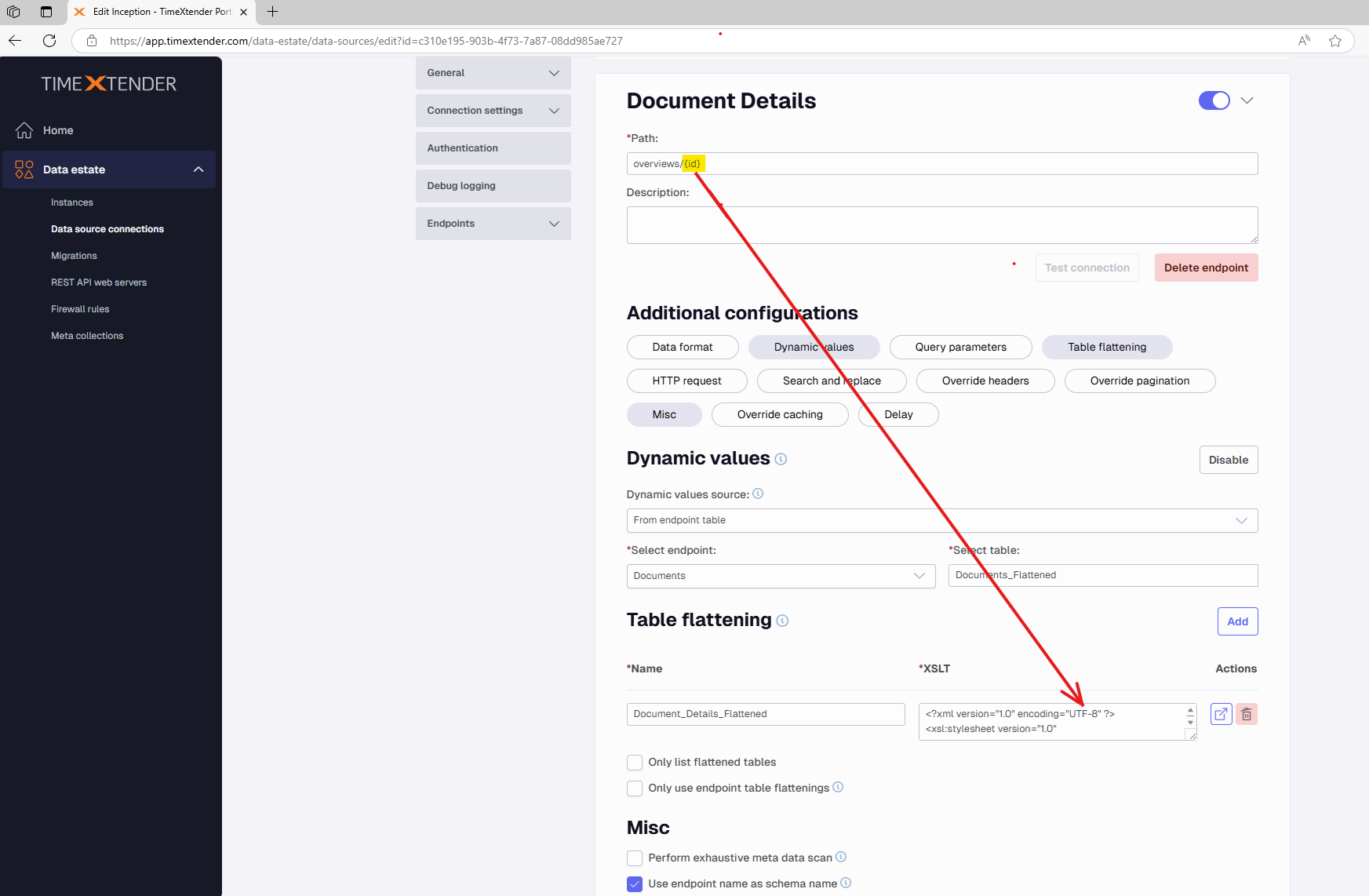Go to Data source connections
Image resolution: width=1369 pixels, height=896 pixels.
tap(107, 229)
